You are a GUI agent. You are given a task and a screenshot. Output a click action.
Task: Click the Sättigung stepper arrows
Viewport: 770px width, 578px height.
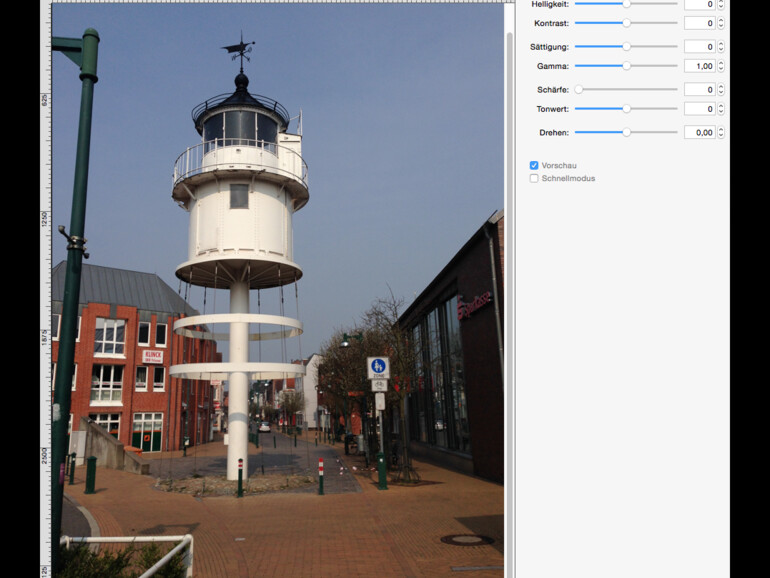click(x=721, y=47)
